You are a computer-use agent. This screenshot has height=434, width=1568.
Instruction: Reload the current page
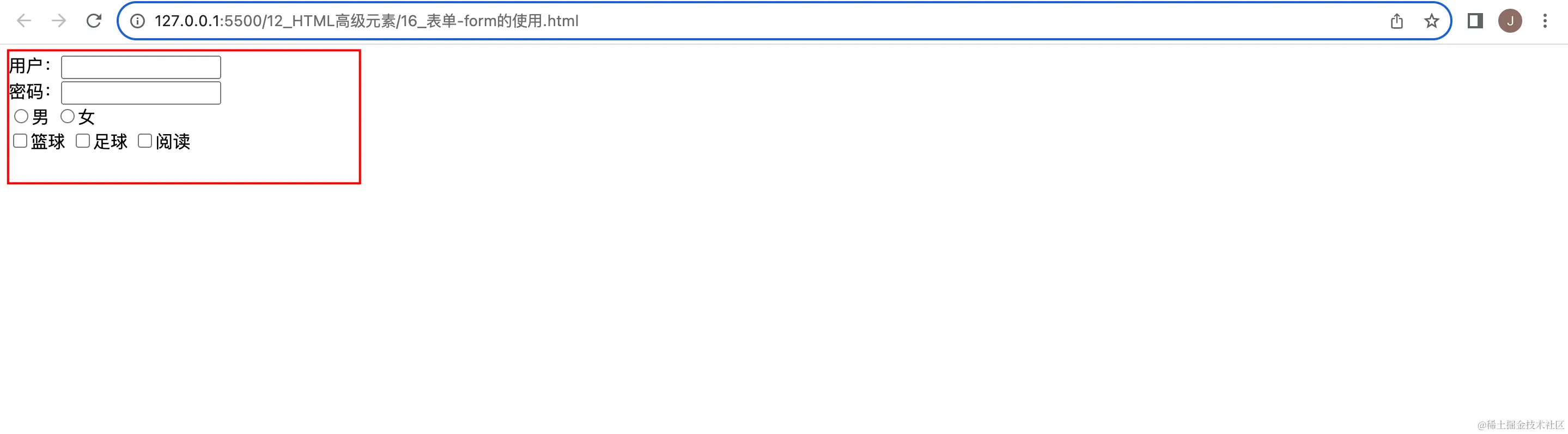click(94, 21)
